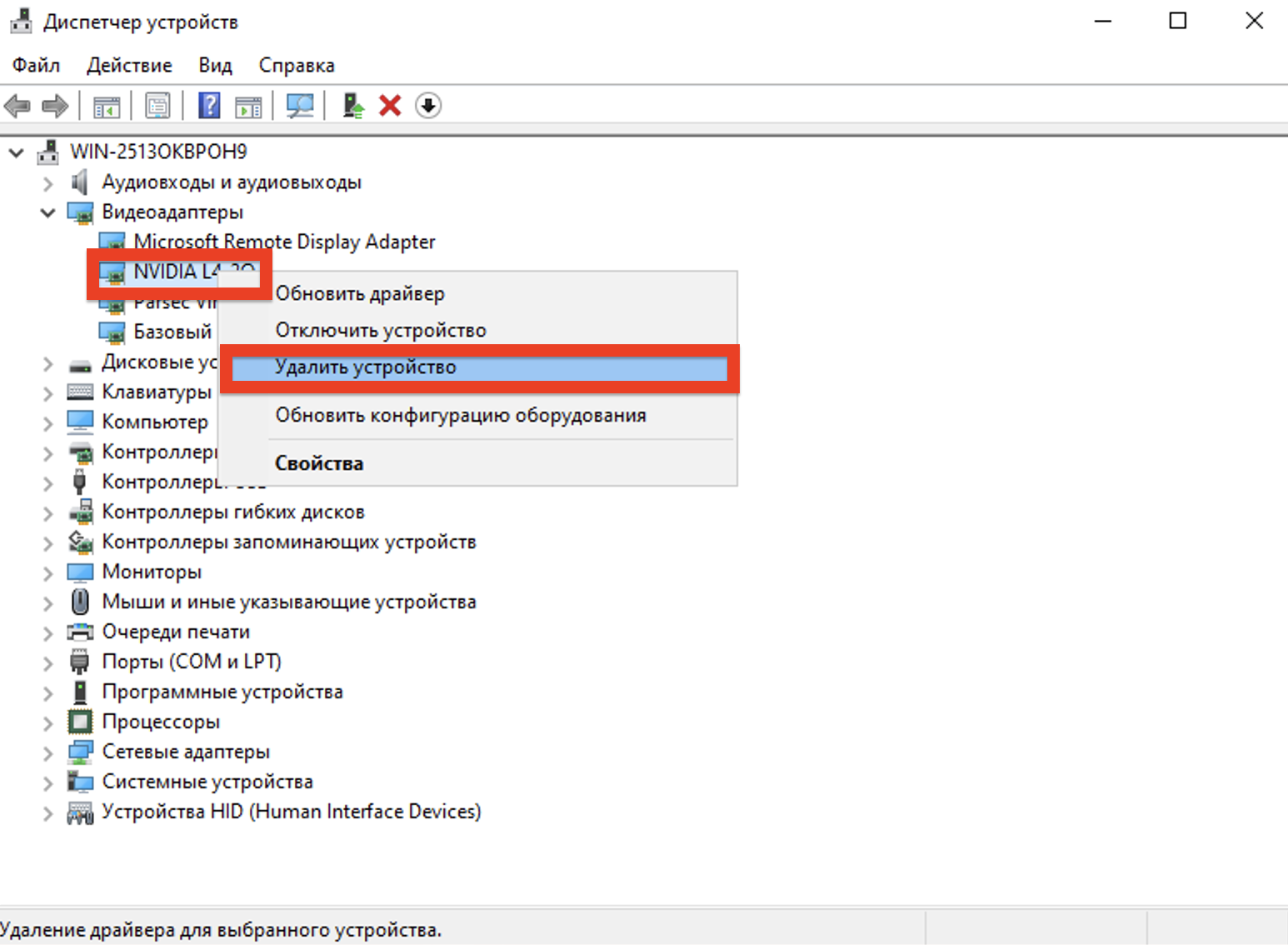Select Мыши и иные указывающие устройства label
The width and height of the screenshot is (1288, 945).
click(x=289, y=602)
